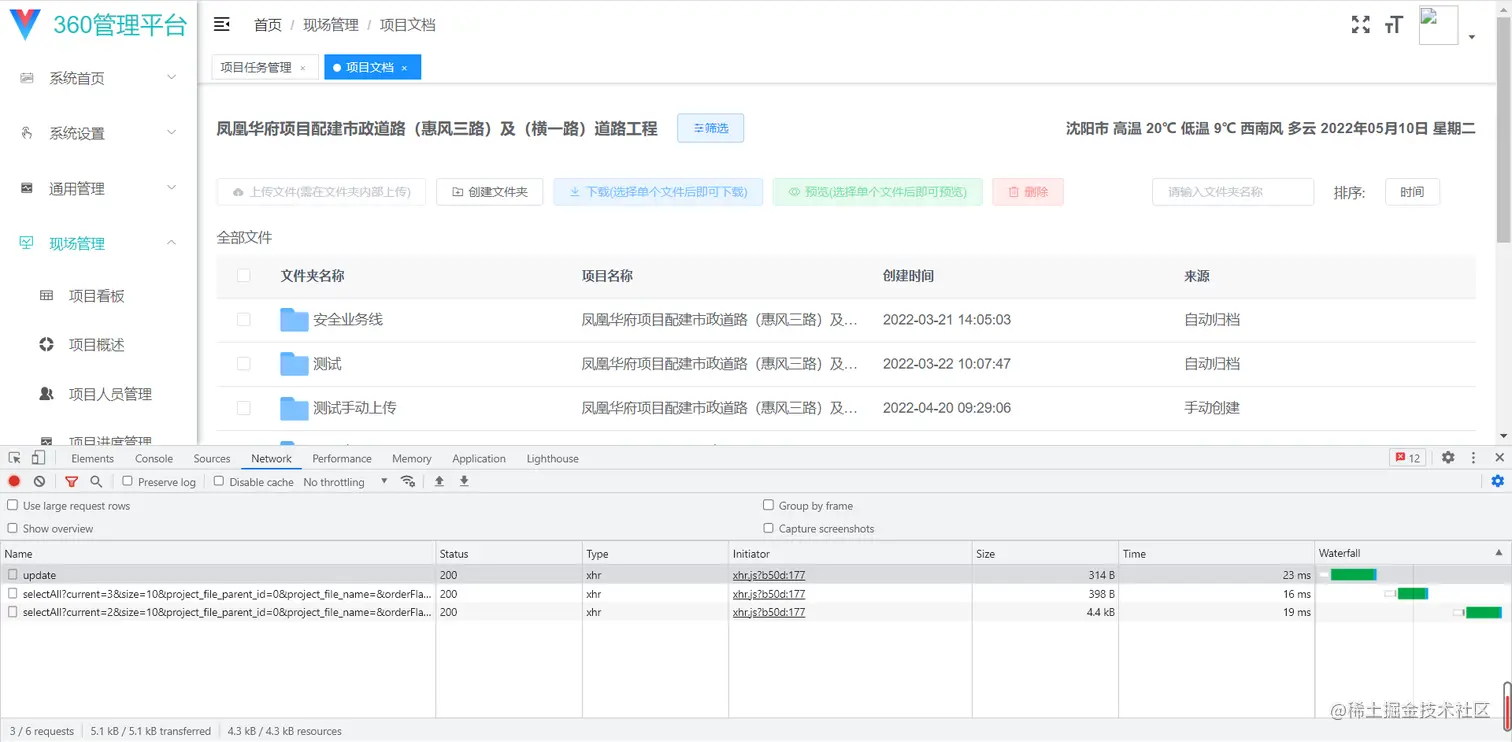This screenshot has height=742, width=1512.
Task: Click the 360管理平台 logo icon
Action: point(24,25)
